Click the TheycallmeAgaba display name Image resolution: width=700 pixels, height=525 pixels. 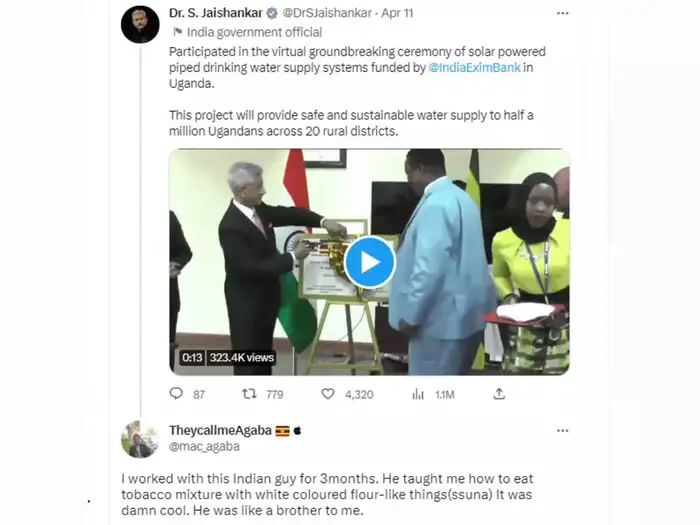pyautogui.click(x=220, y=430)
